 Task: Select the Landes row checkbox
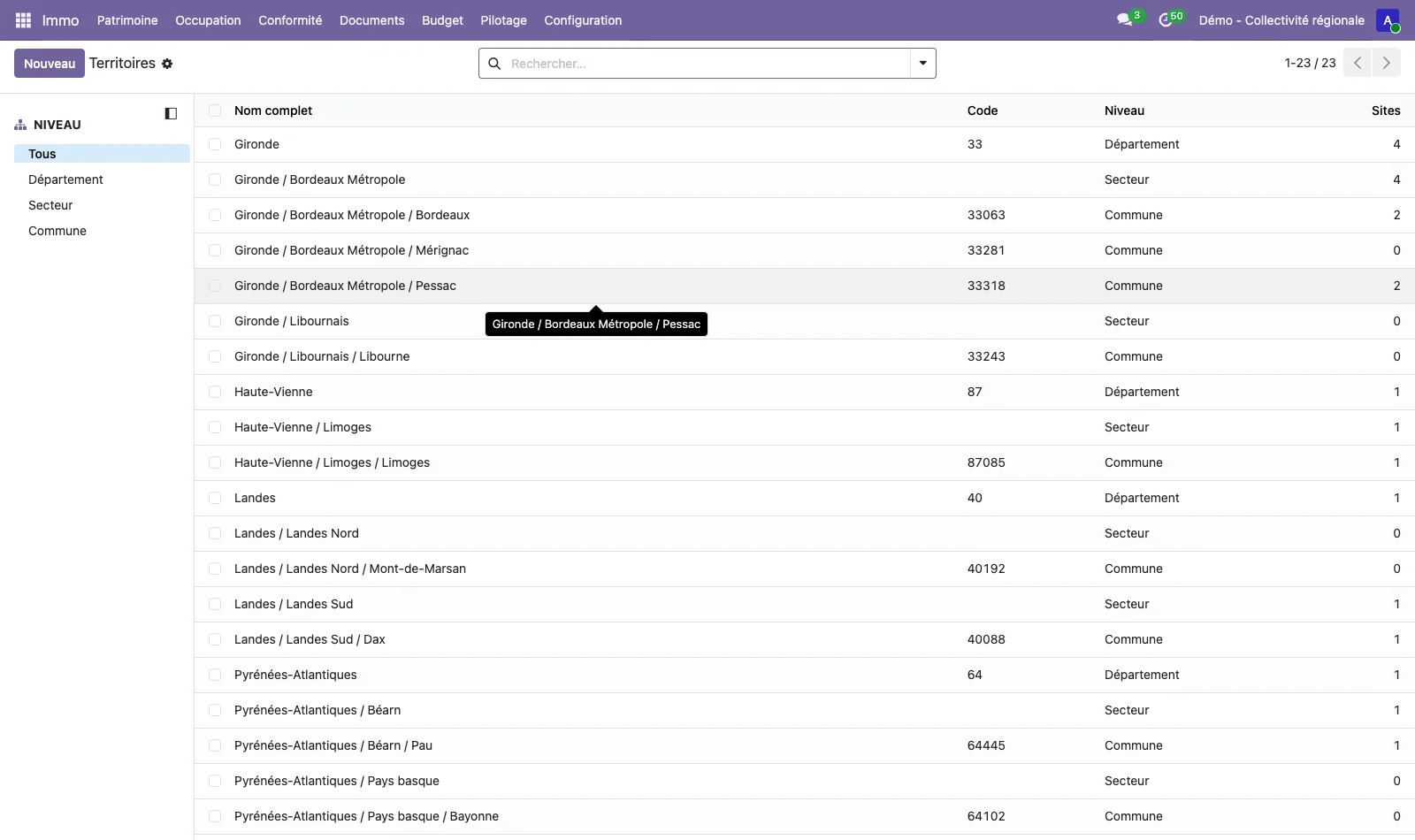coord(215,498)
